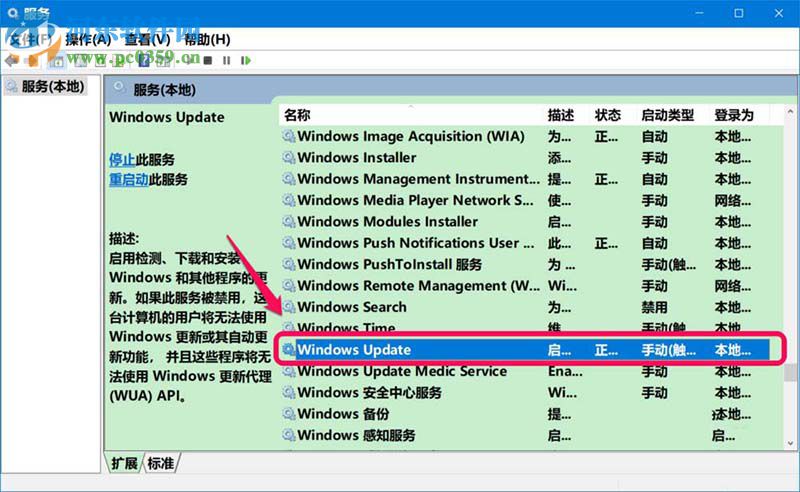Open the 文件(F) menu
Screen dimensions: 800x492
pyautogui.click(x=31, y=39)
